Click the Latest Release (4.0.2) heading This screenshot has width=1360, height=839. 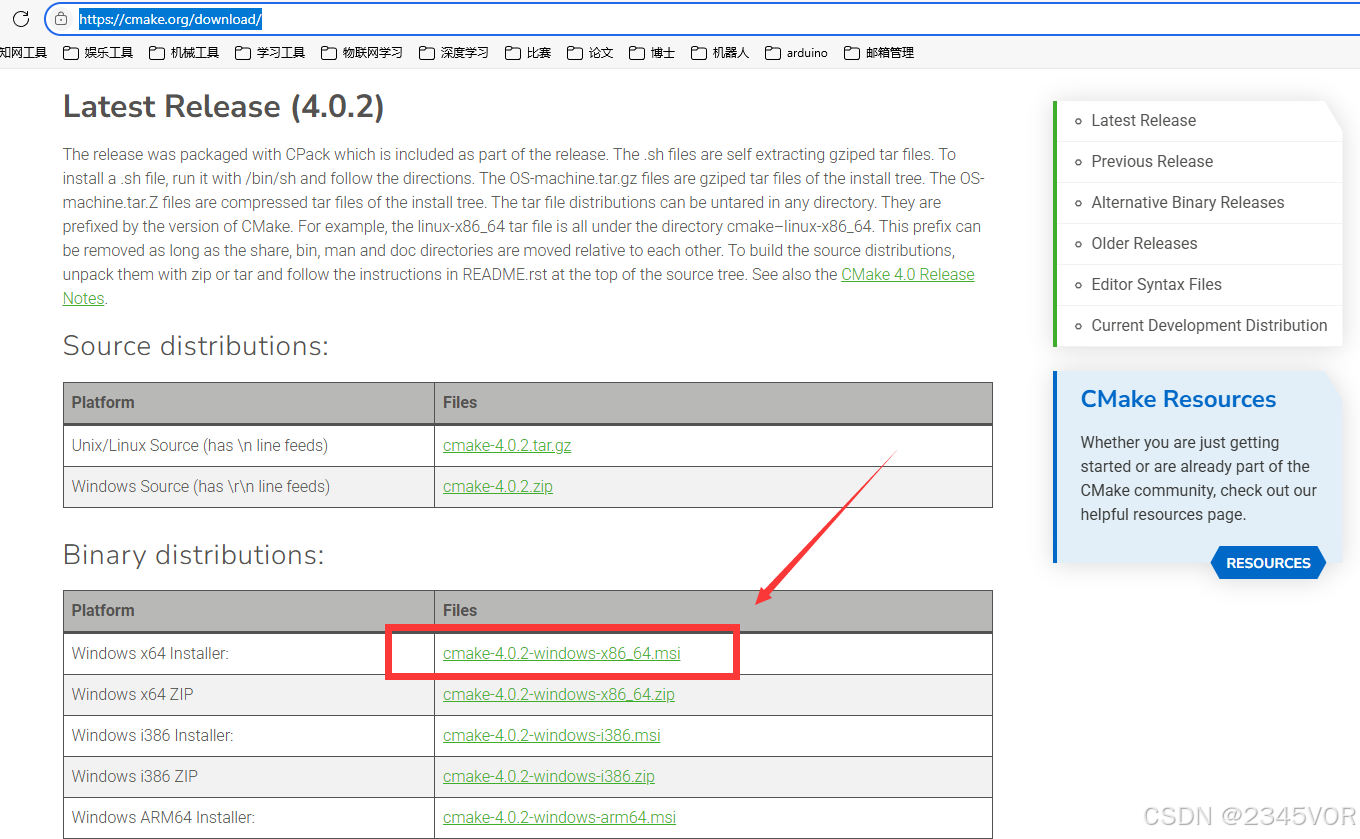pos(224,107)
